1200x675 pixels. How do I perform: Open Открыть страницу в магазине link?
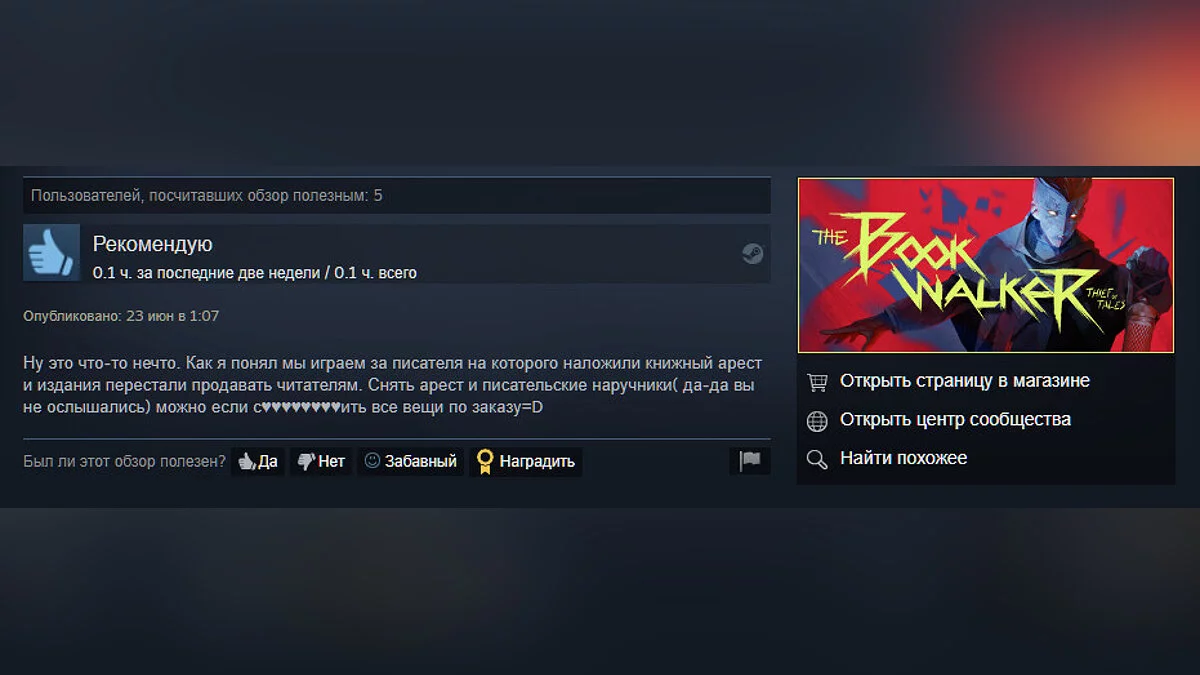[x=965, y=381]
